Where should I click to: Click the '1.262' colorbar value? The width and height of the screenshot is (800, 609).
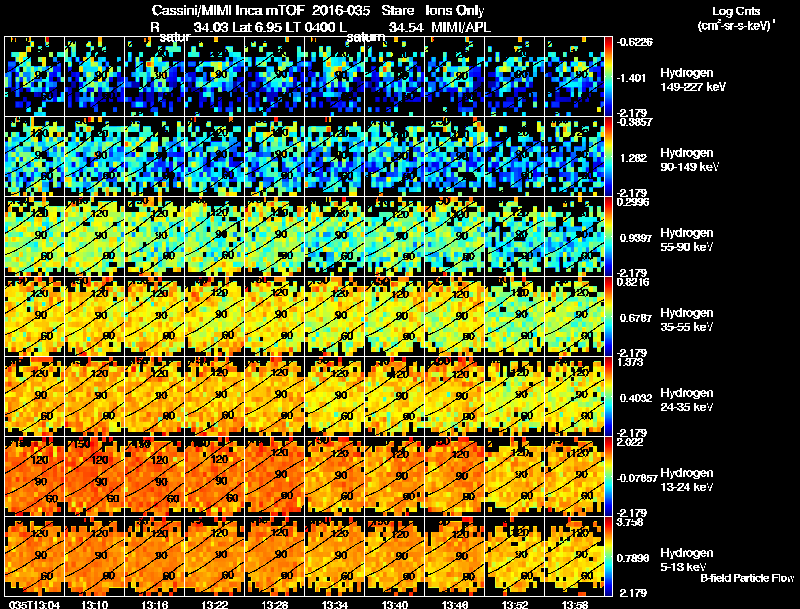[633, 158]
